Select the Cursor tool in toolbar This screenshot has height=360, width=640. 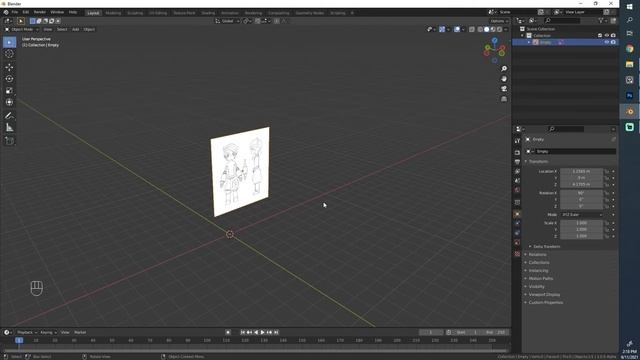[x=9, y=54]
